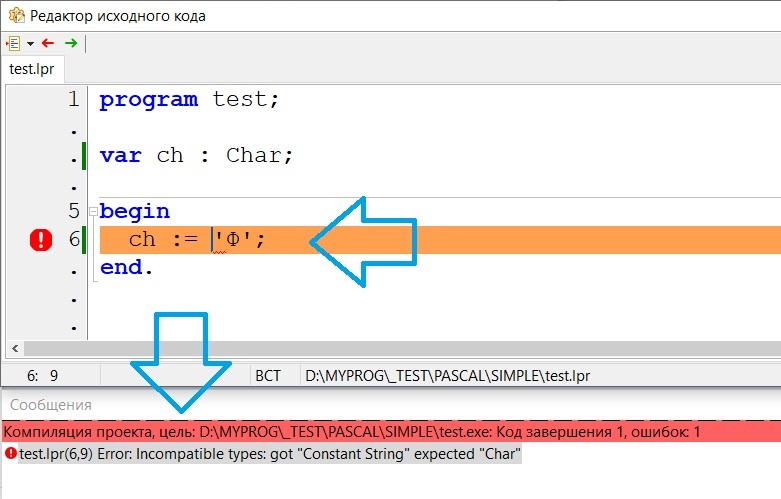The image size is (781, 499).
Task: Select the red compilation summary message row
Action: (391, 432)
